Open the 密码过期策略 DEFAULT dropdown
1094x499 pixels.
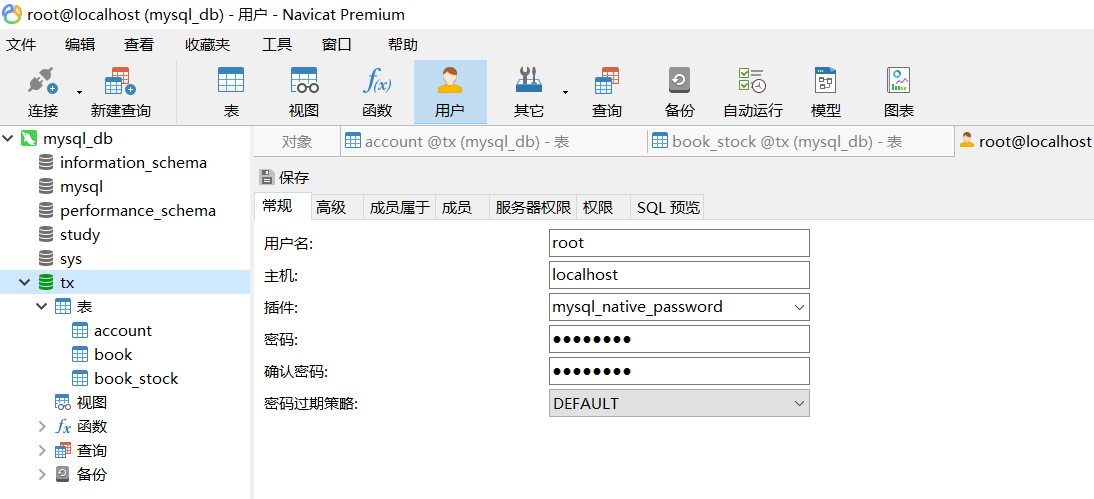click(x=679, y=403)
